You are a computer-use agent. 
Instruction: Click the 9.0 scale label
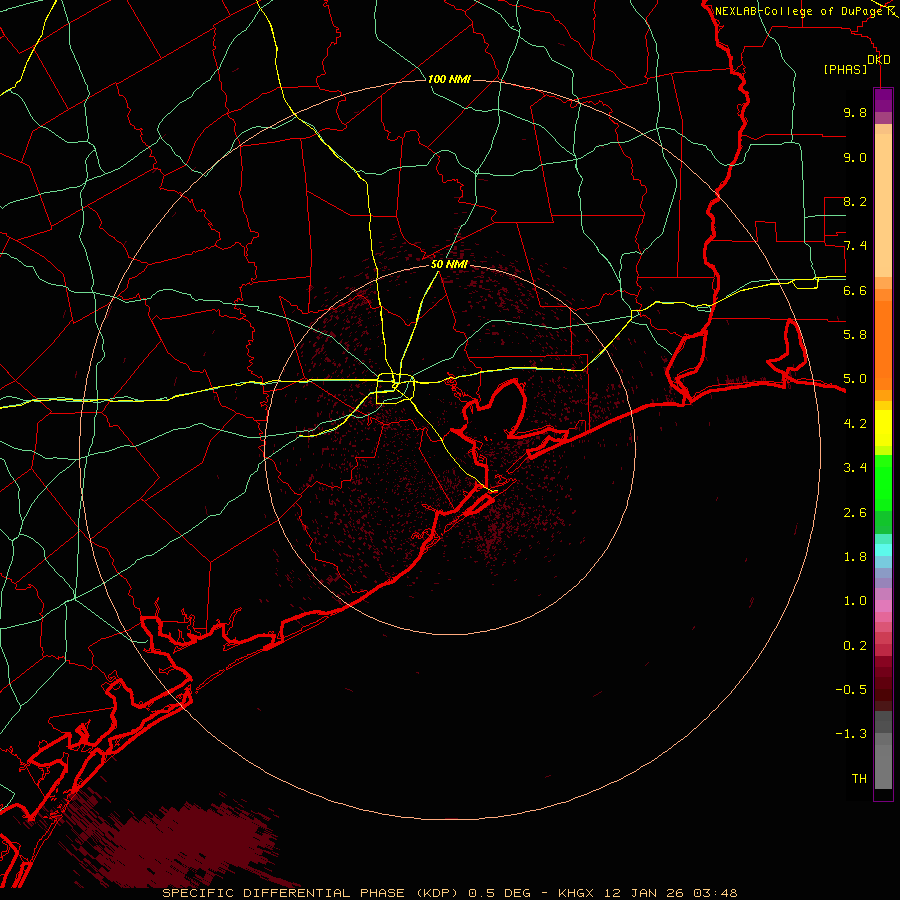[x=855, y=157]
